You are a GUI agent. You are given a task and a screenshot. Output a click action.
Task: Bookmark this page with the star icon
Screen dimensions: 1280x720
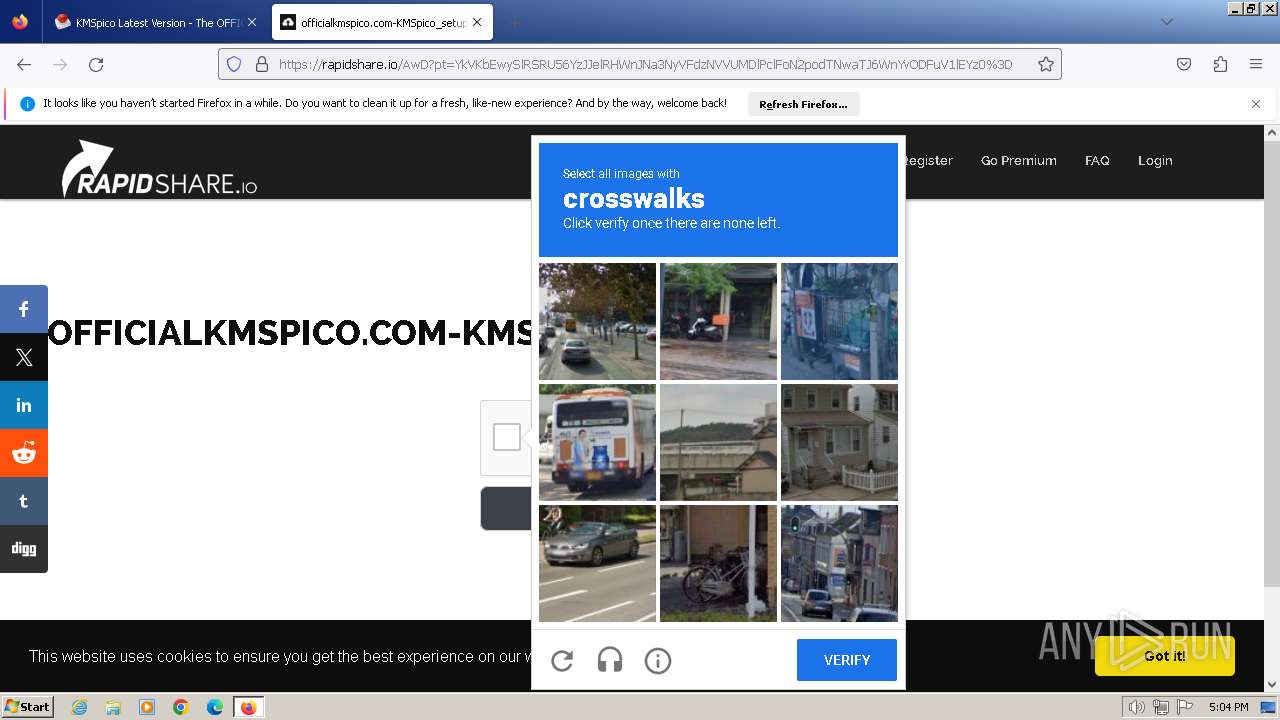click(x=1045, y=64)
